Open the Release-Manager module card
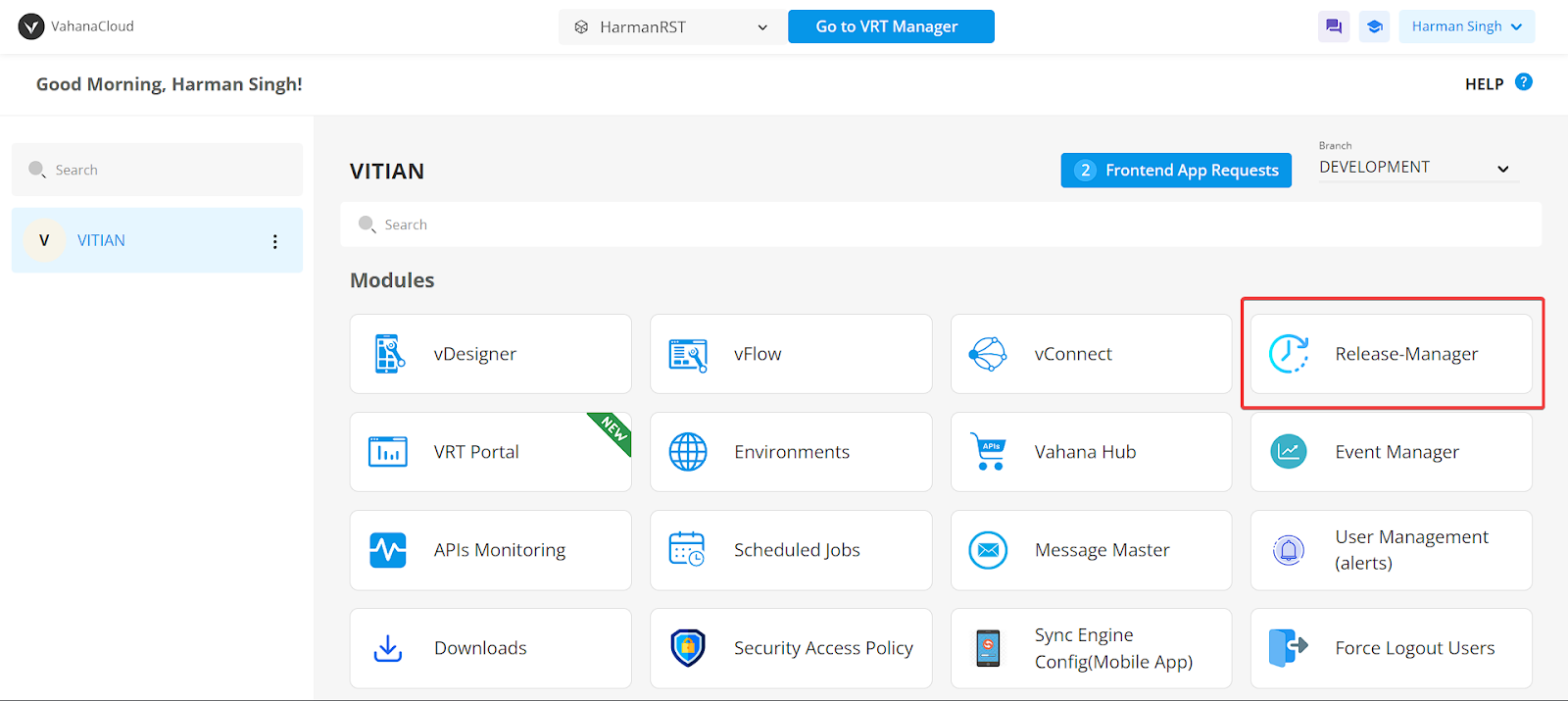Image resolution: width=1568 pixels, height=701 pixels. [x=1392, y=354]
